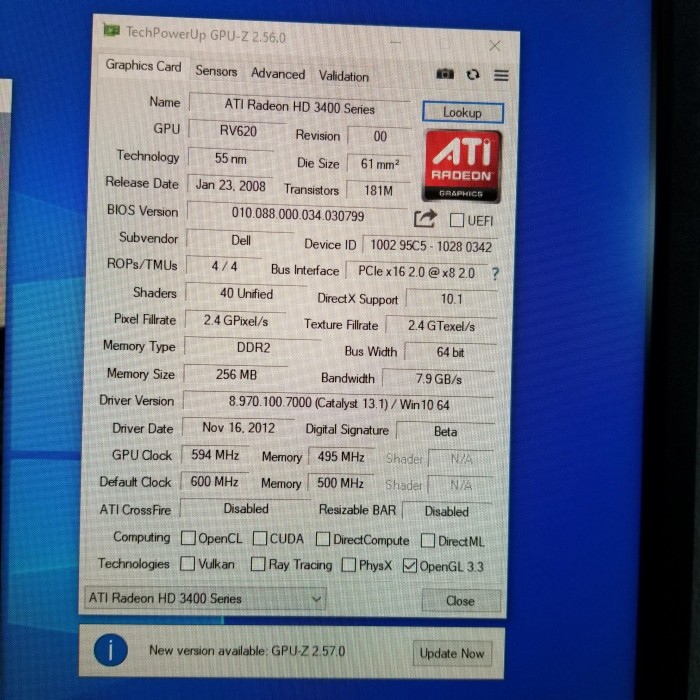Click the GPU-Z title bar app icon
The width and height of the screenshot is (700, 700).
(x=112, y=31)
